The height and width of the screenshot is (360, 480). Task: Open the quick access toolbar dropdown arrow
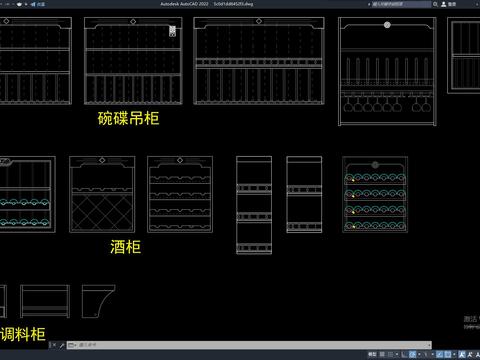26,4
